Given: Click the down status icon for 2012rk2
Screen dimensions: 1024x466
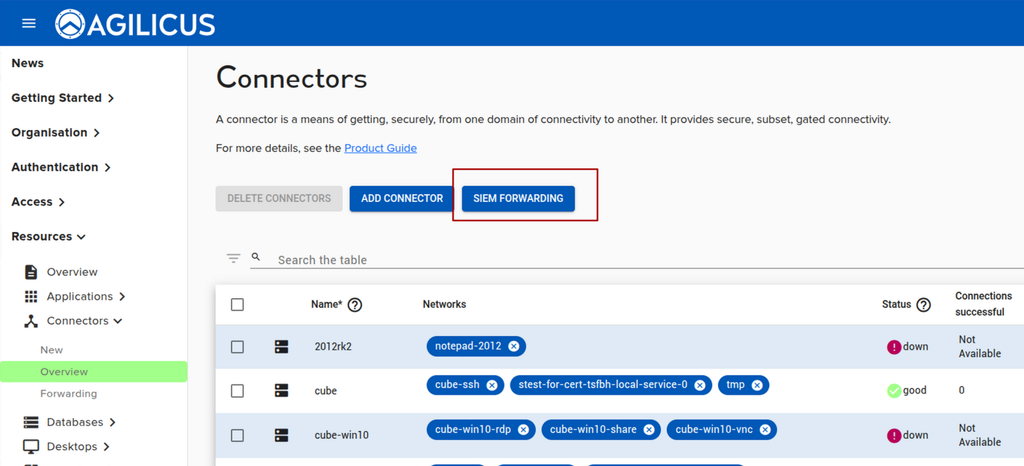Looking at the screenshot, I should pos(894,347).
